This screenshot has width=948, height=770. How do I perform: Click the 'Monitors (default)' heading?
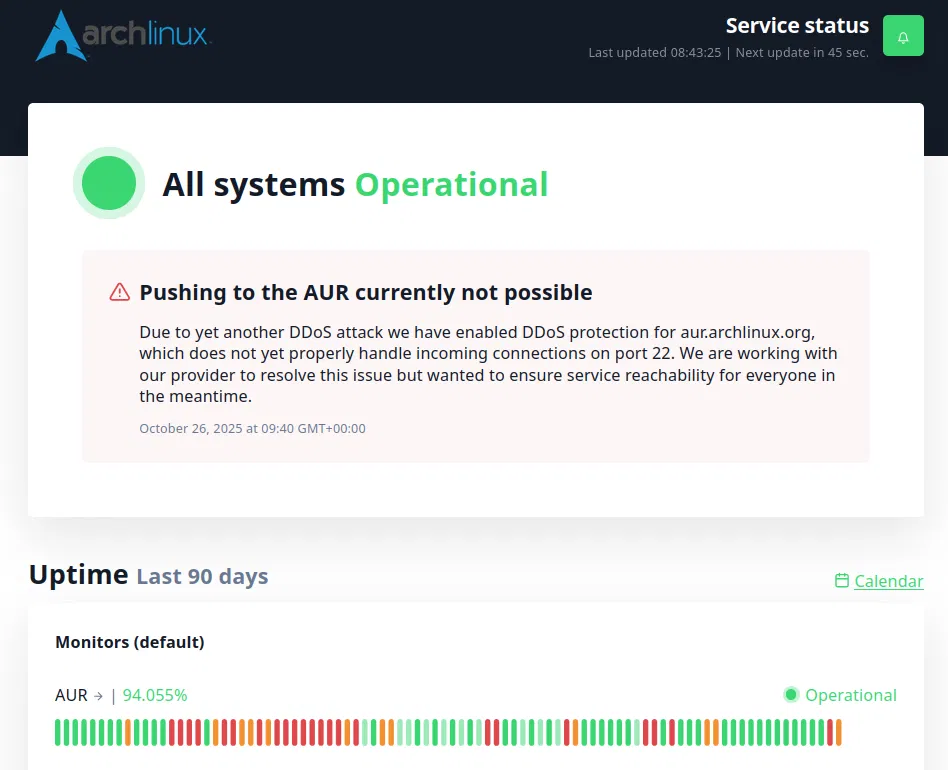130,642
